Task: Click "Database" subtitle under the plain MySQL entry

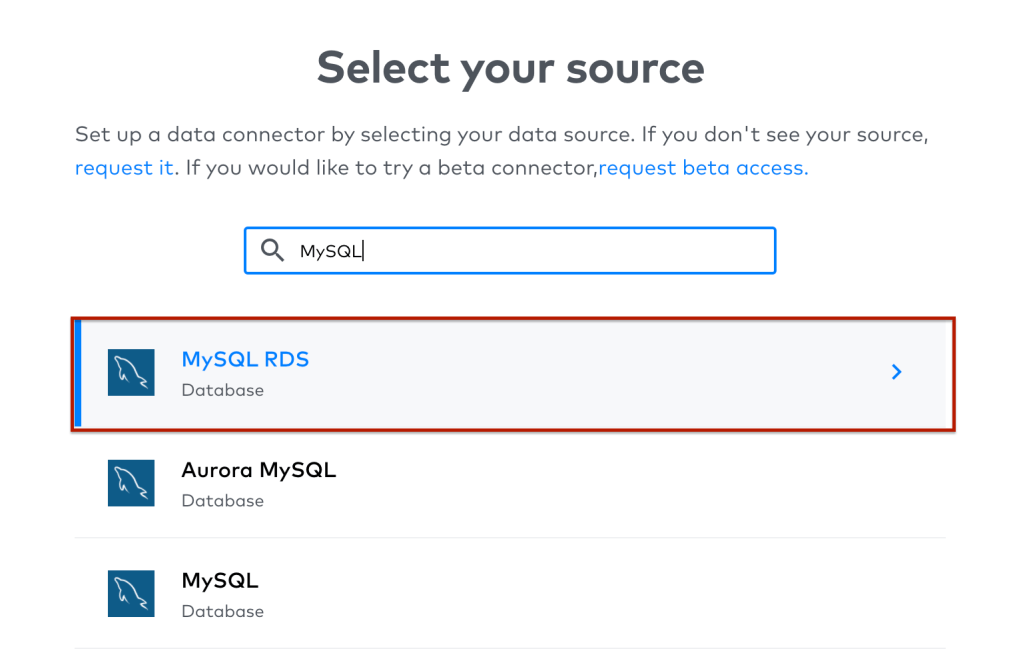Action: [222, 611]
